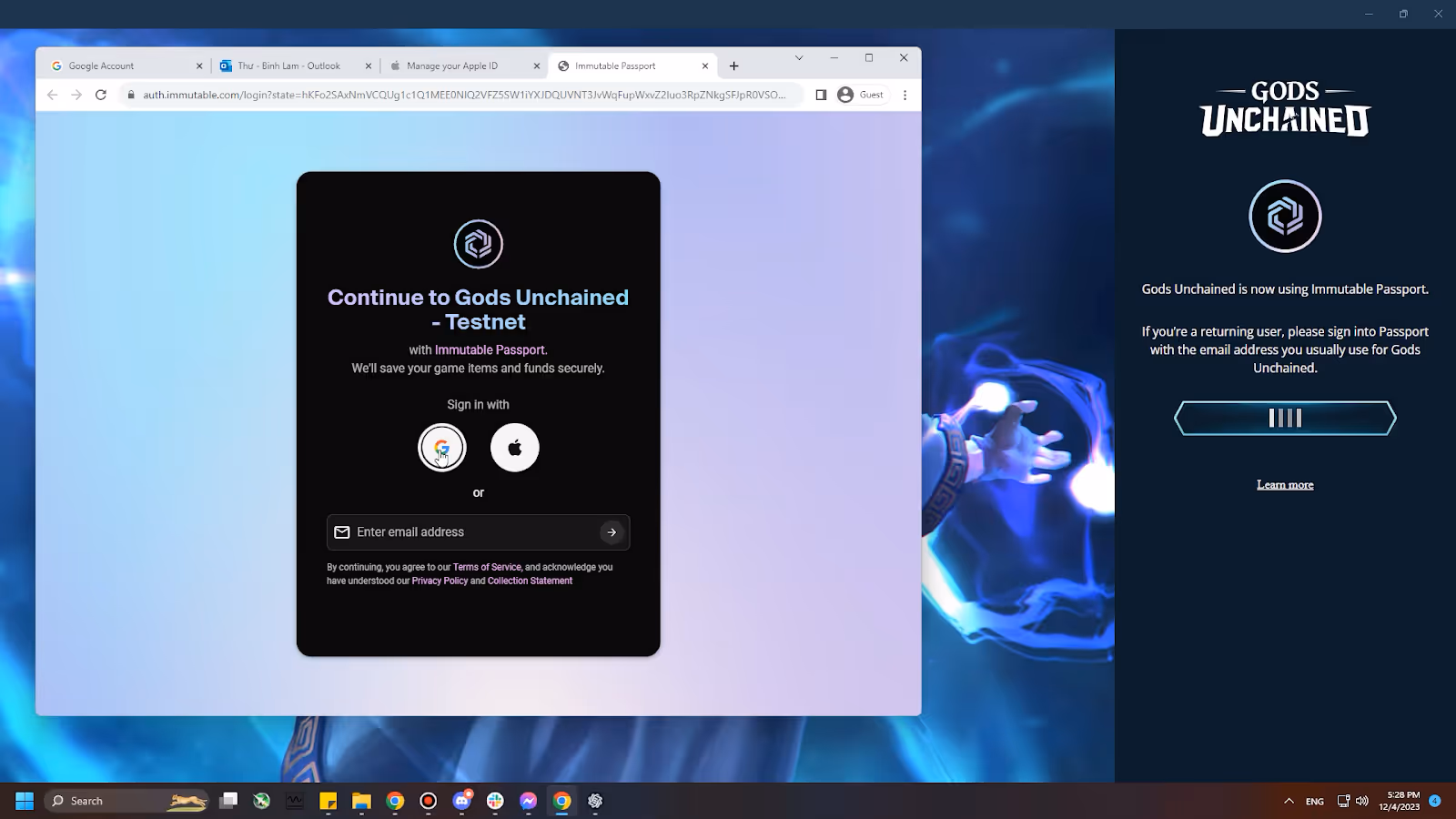Click Learn more in the Gods Unchained panel
Screen dimensions: 1456x819
pos(1285,485)
